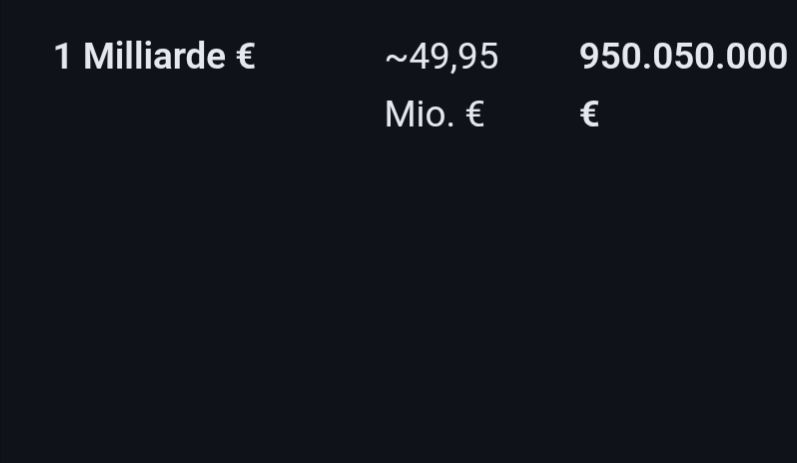Select the "~49,95" value text
This screenshot has width=797, height=463.
pyautogui.click(x=441, y=57)
